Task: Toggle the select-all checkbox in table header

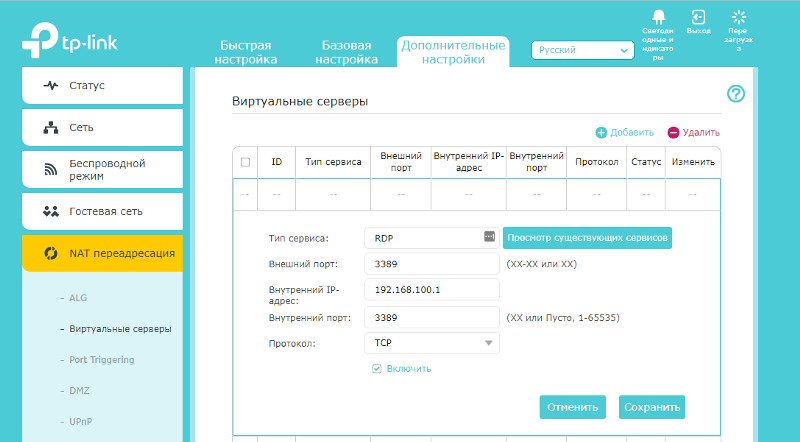Action: [x=245, y=162]
